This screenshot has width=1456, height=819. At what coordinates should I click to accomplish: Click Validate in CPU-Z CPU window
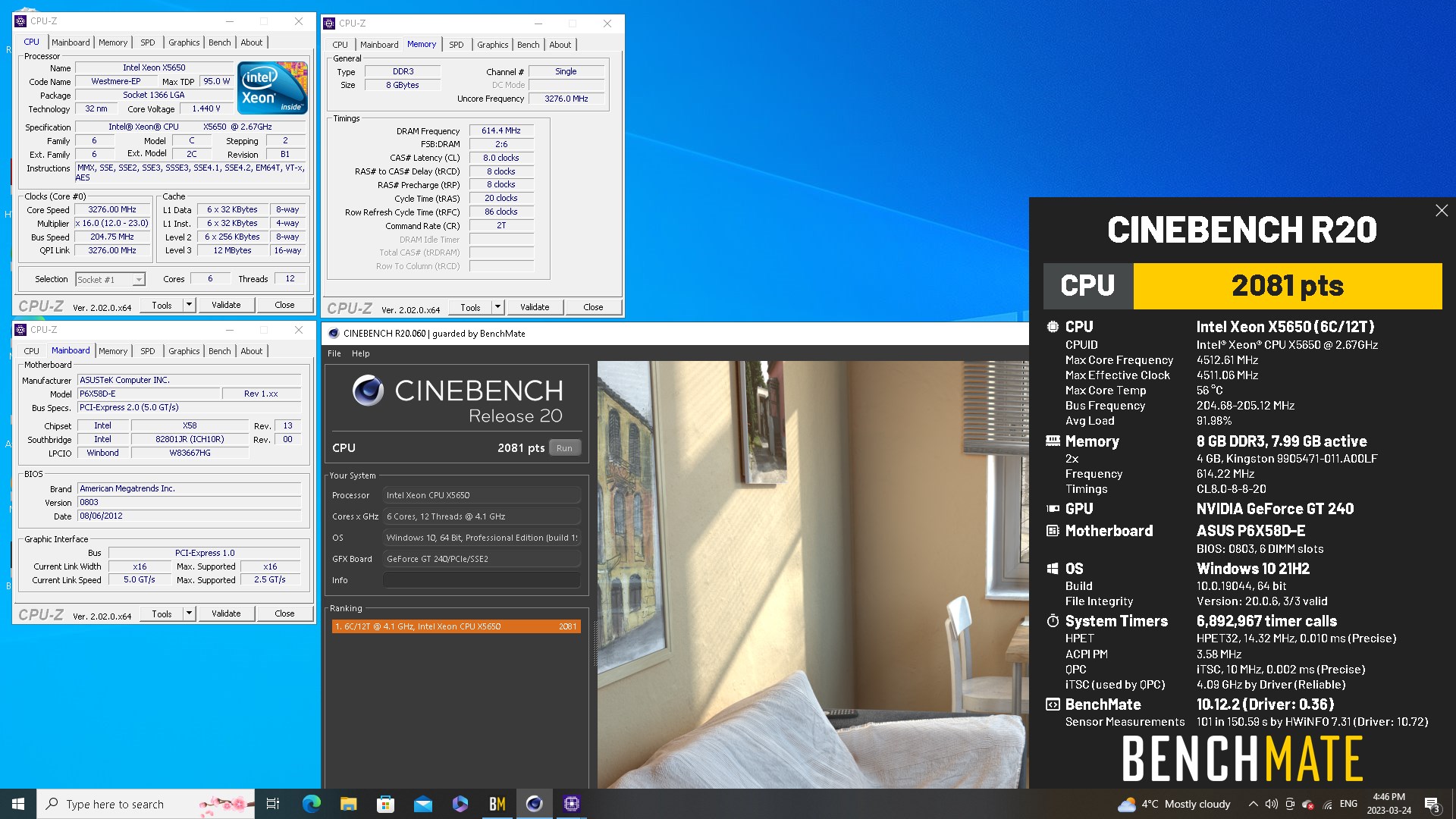(226, 305)
